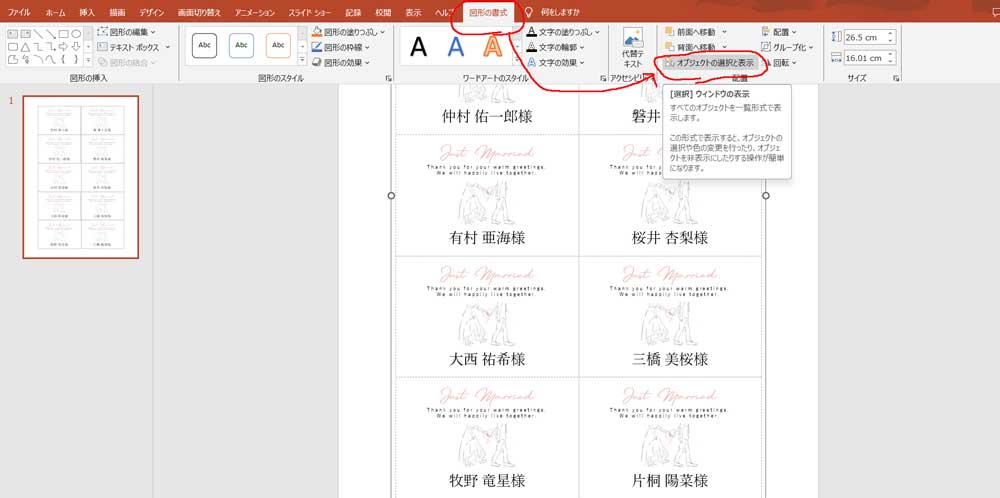Expand the Group (グループ化) dropdown

[786, 47]
